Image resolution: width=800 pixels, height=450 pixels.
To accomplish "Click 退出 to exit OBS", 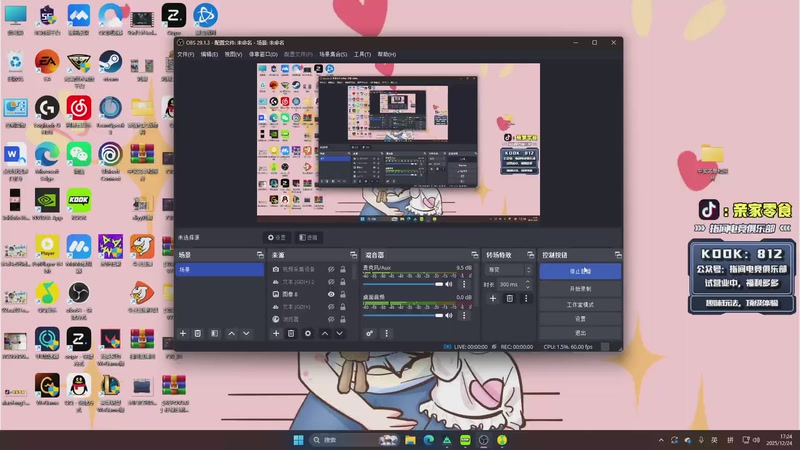I will (581, 333).
